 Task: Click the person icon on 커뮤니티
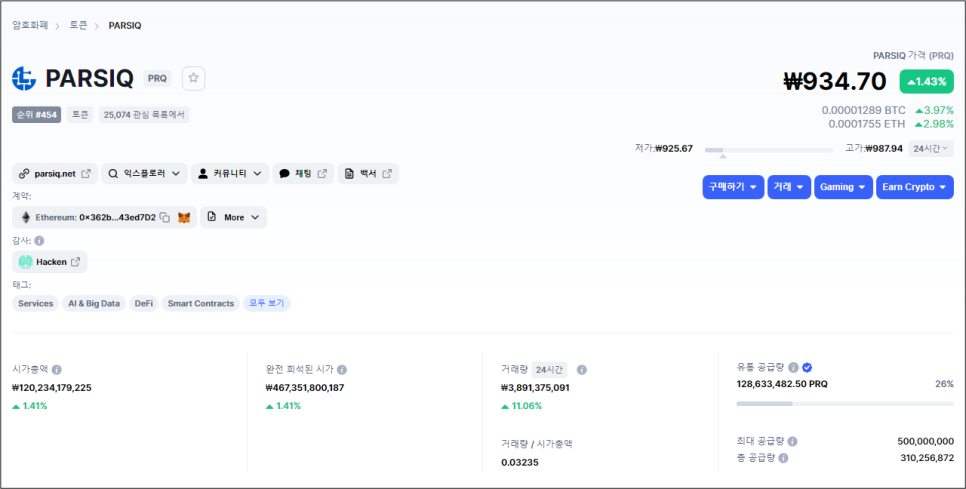[x=203, y=174]
